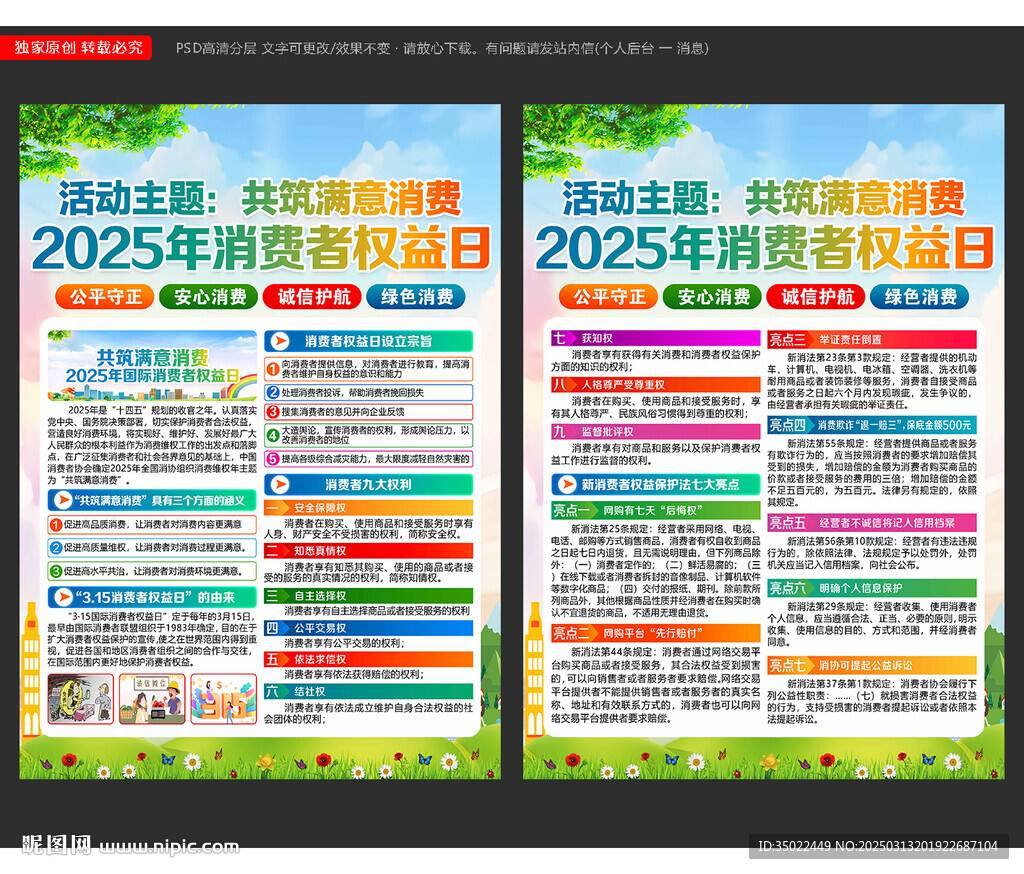Screen dimensions: 1024x874
Task: Click the 九 监督批评权 heading bar
Action: pos(656,432)
